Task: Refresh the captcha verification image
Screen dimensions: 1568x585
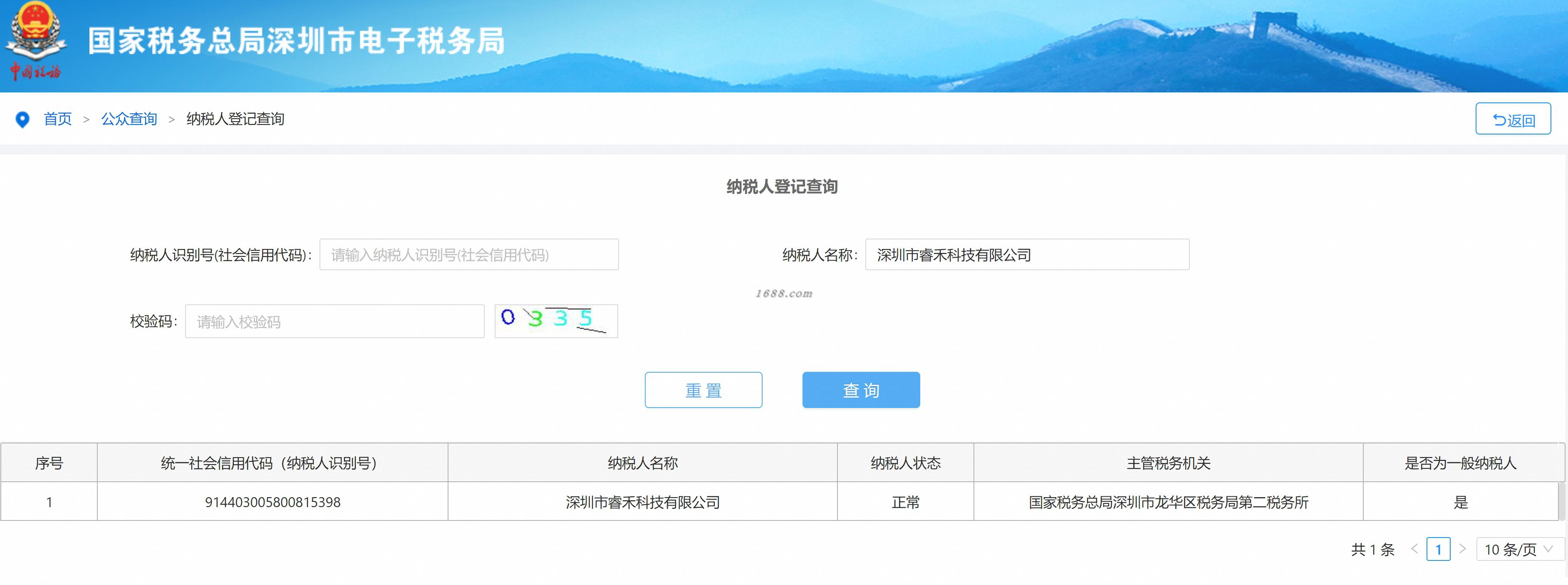Action: tap(556, 321)
